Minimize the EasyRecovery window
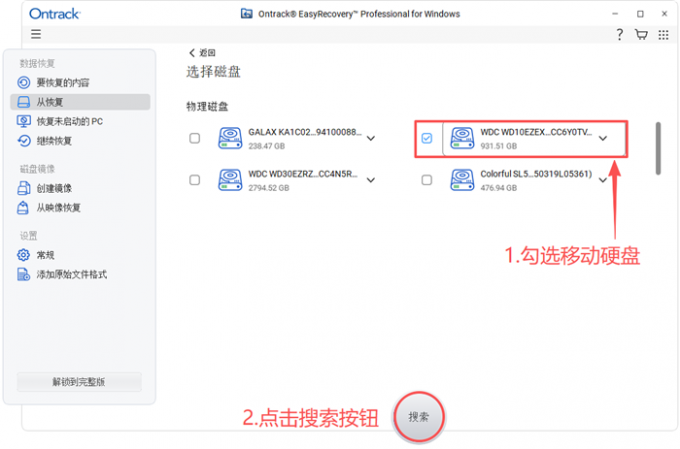 (x=615, y=14)
